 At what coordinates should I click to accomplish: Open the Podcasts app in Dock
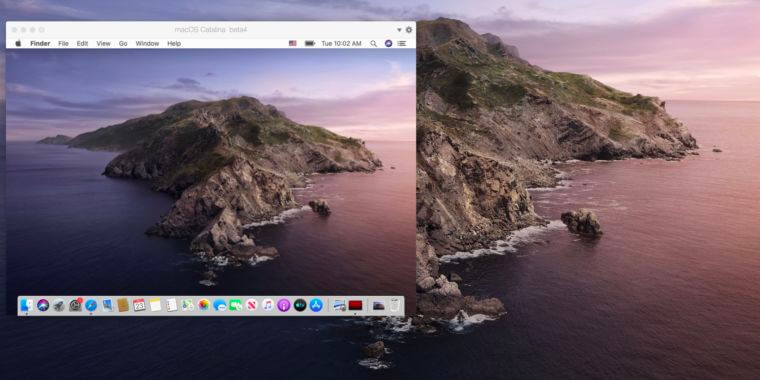(284, 305)
